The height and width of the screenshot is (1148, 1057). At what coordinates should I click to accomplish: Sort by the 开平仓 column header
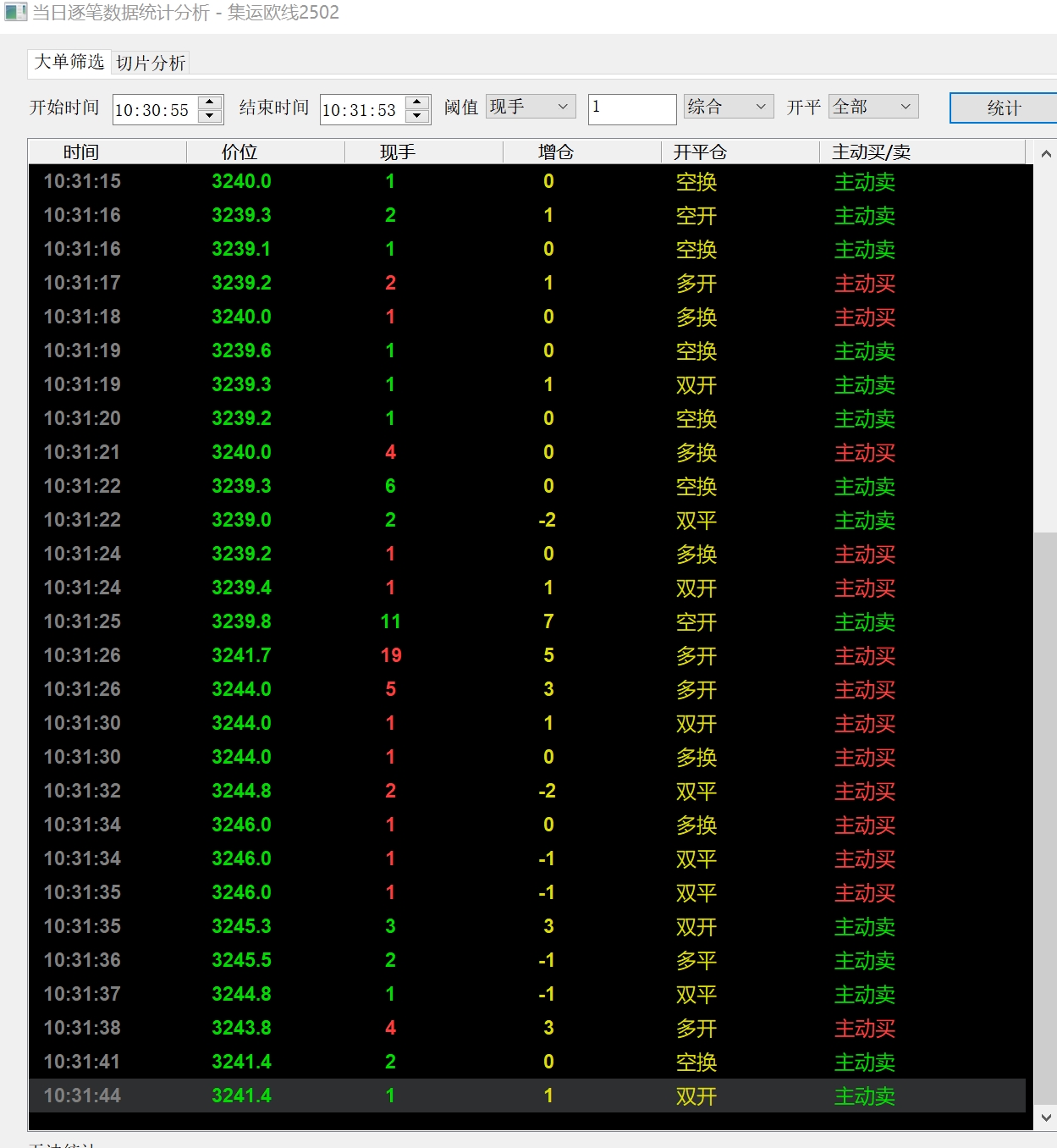click(740, 152)
